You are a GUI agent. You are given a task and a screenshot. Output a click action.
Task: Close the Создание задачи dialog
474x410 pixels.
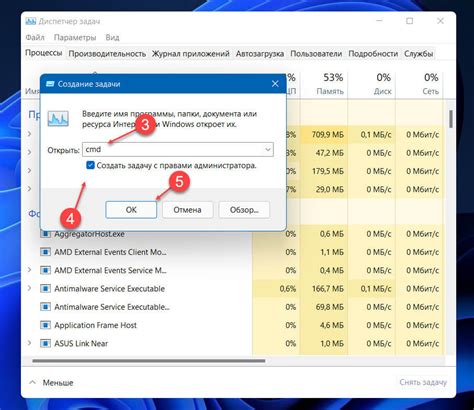coord(275,84)
